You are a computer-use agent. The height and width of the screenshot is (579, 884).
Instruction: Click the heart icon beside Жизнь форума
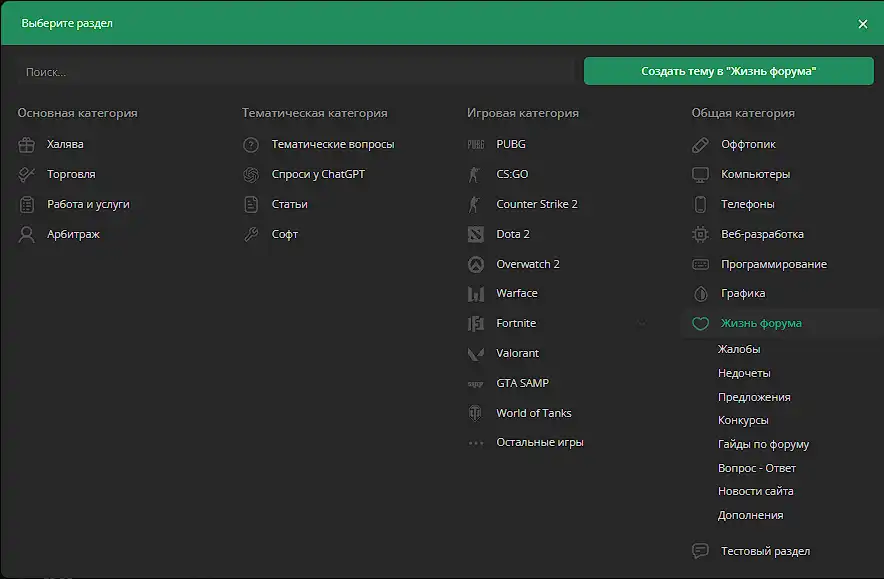tap(700, 324)
